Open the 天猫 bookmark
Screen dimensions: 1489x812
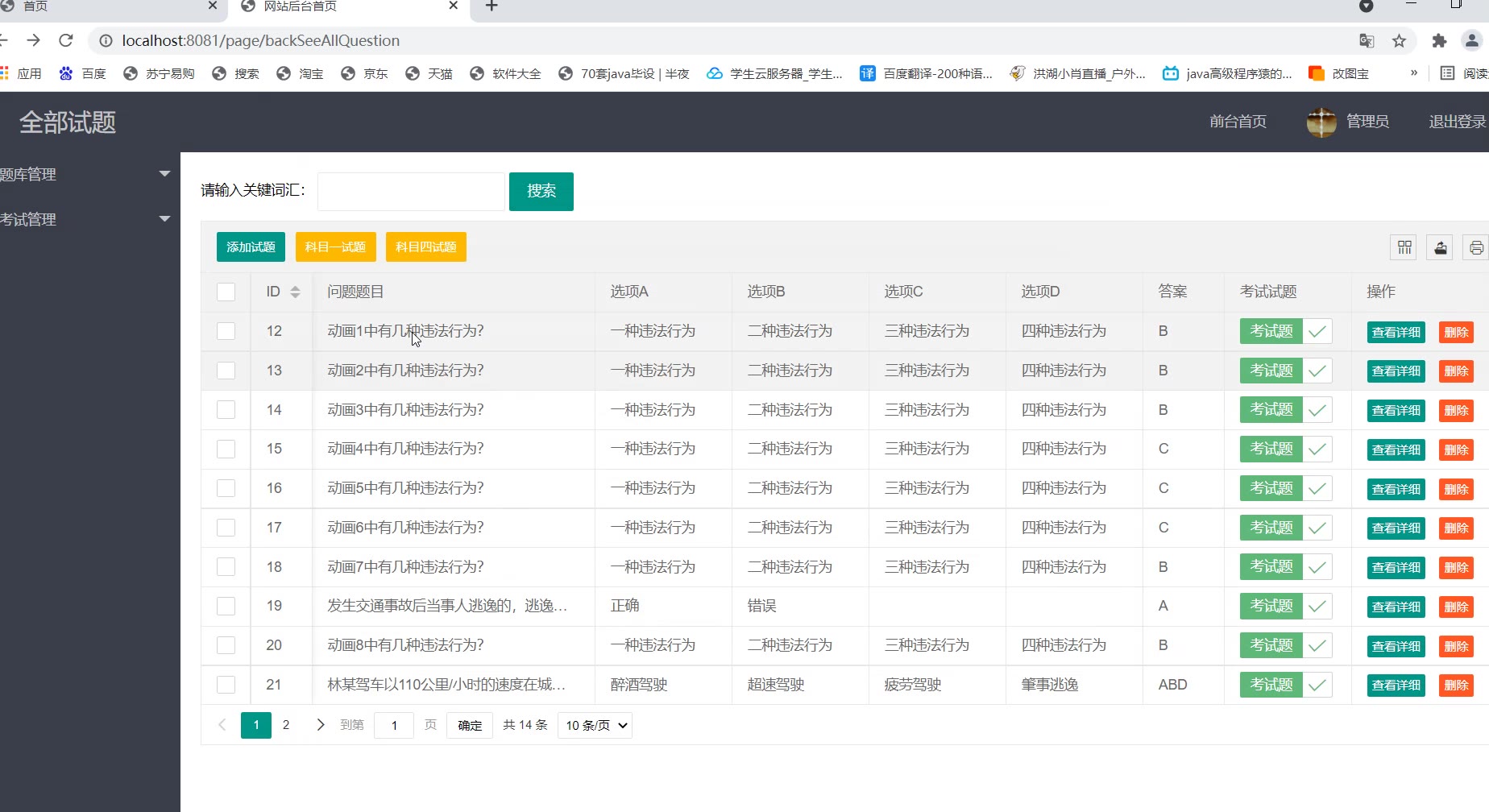tap(429, 73)
